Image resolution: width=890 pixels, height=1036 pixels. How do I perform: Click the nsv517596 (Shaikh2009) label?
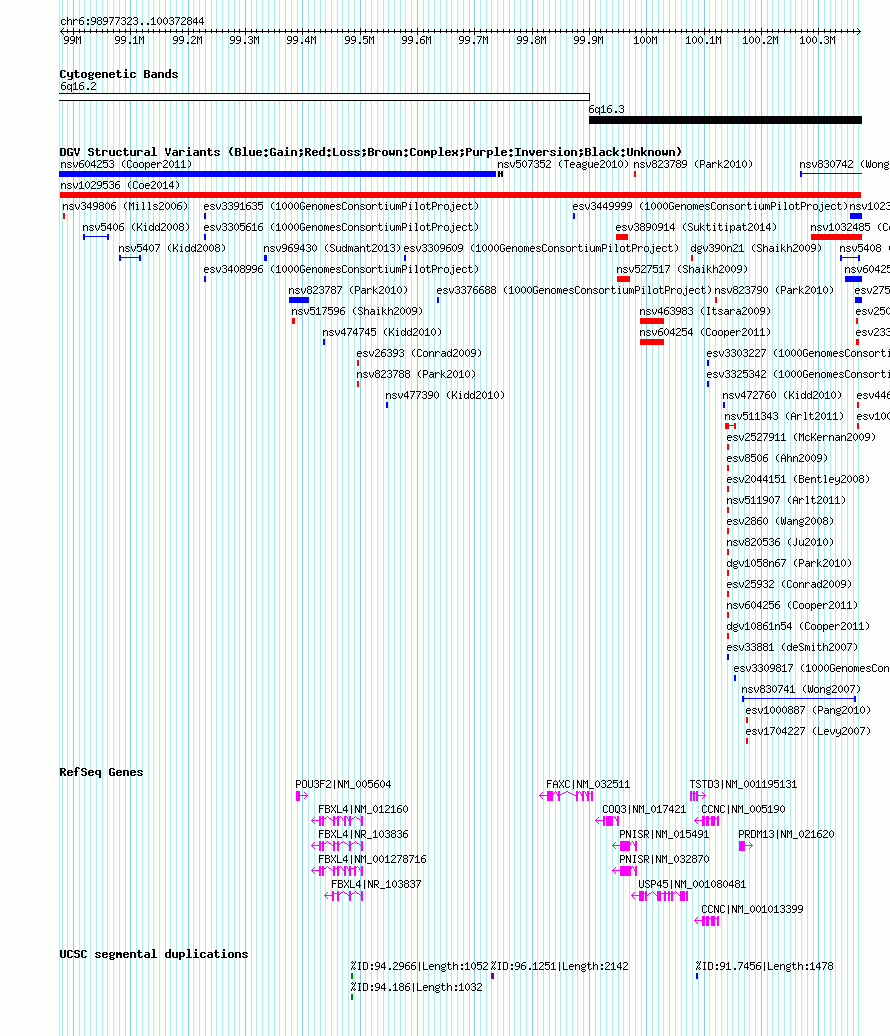(x=357, y=311)
